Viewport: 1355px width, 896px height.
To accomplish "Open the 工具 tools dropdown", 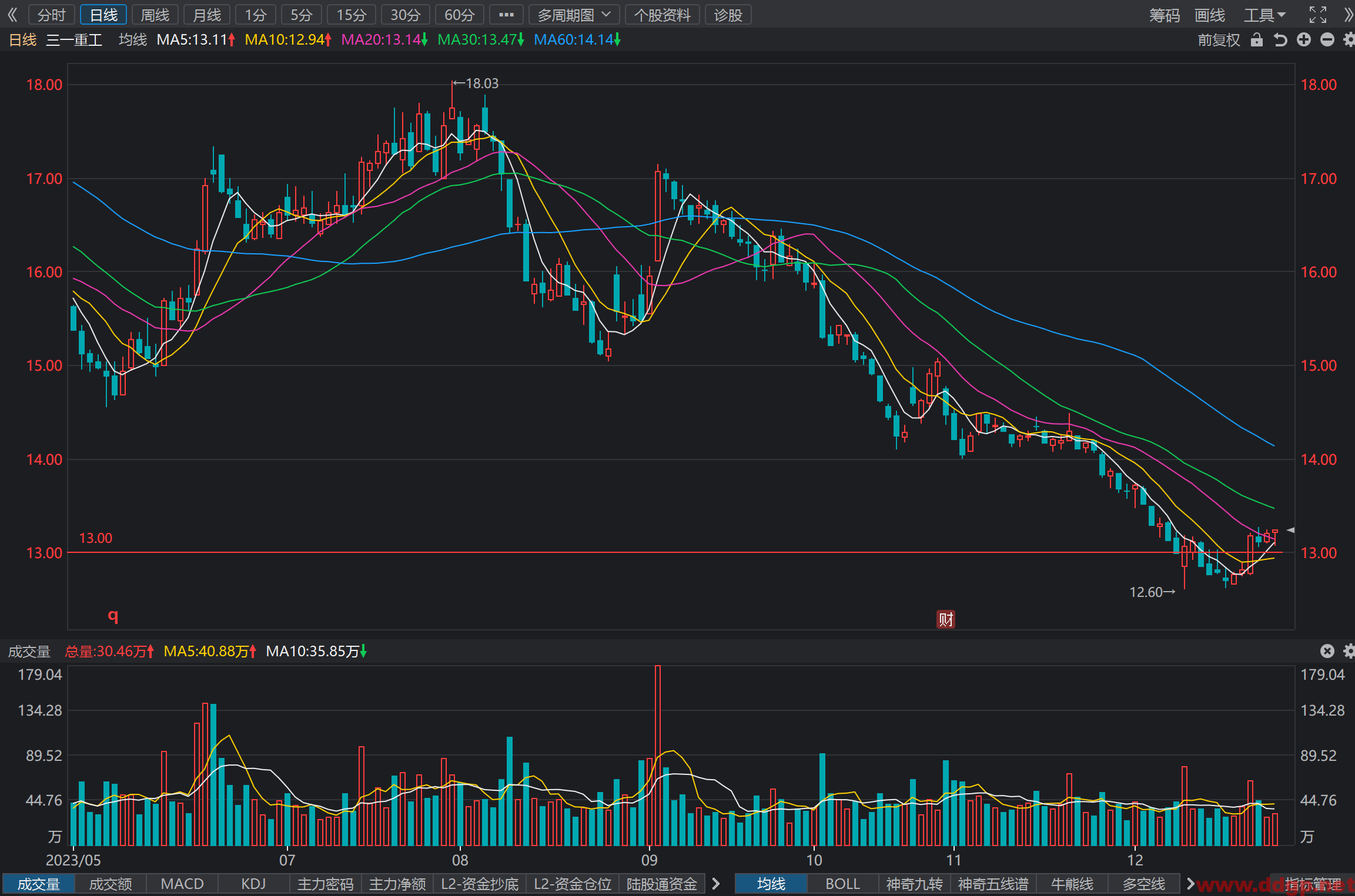I will point(1264,15).
